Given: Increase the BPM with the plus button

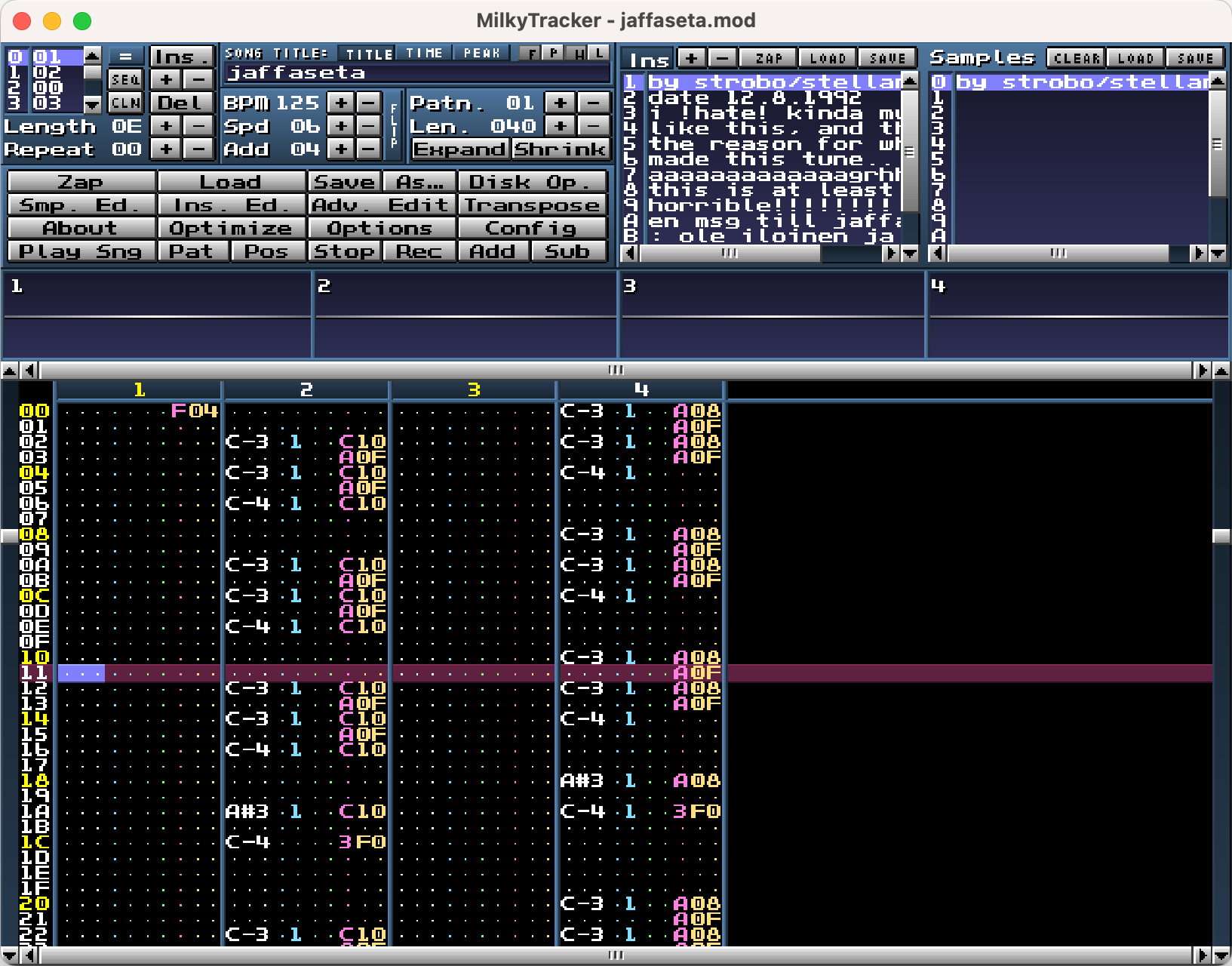Looking at the screenshot, I should [341, 103].
